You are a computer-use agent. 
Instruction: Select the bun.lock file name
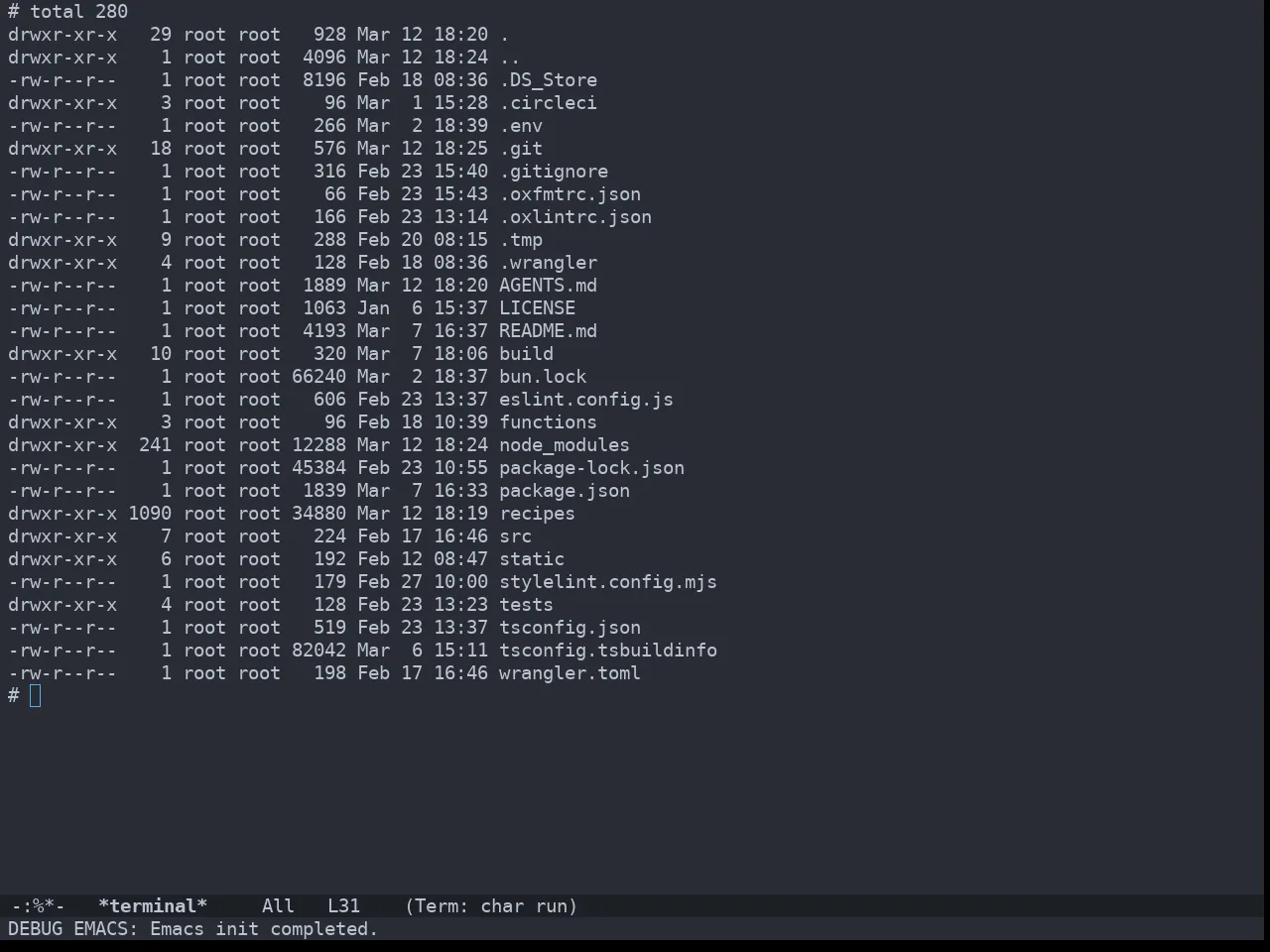pyautogui.click(x=543, y=377)
